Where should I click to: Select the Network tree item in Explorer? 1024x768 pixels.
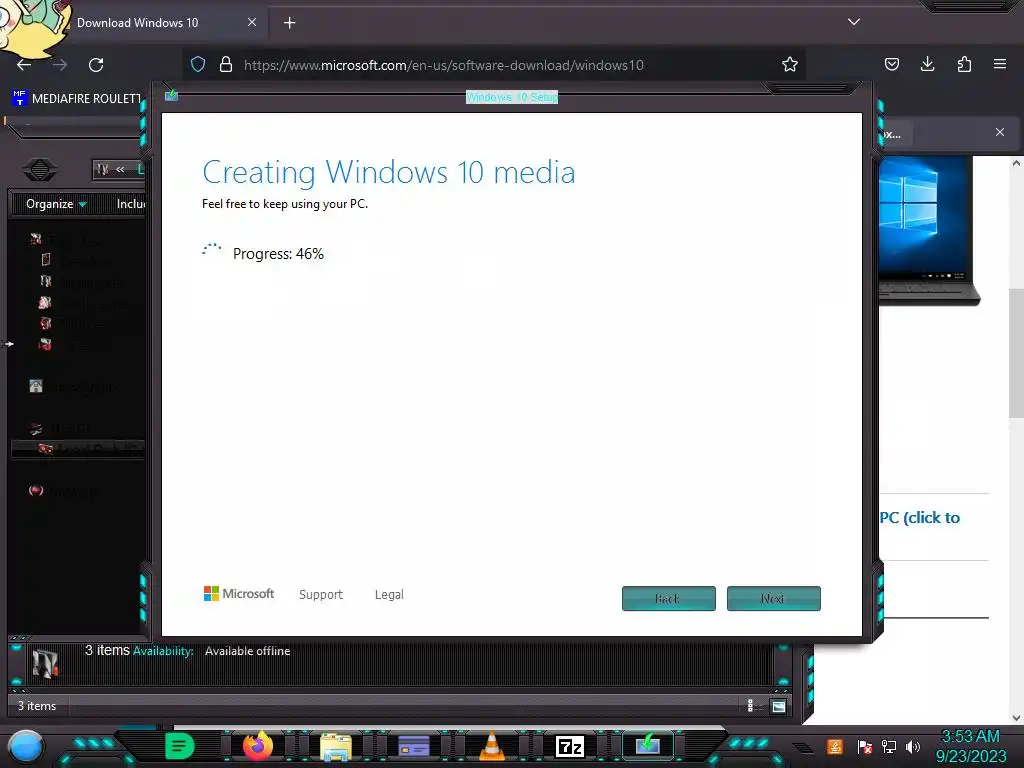pyautogui.click(x=62, y=490)
